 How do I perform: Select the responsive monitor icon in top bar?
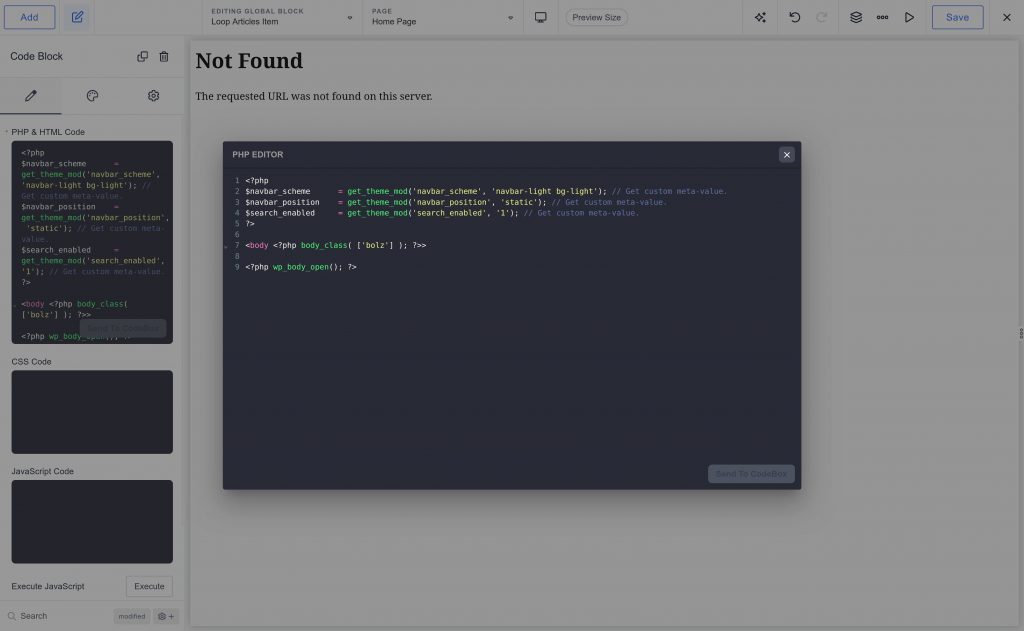pos(540,17)
